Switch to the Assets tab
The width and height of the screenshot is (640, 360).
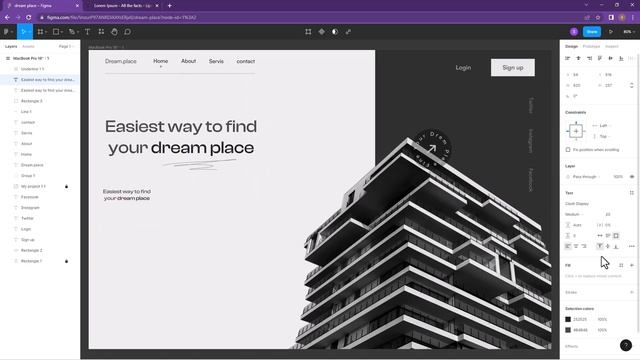[x=28, y=47]
